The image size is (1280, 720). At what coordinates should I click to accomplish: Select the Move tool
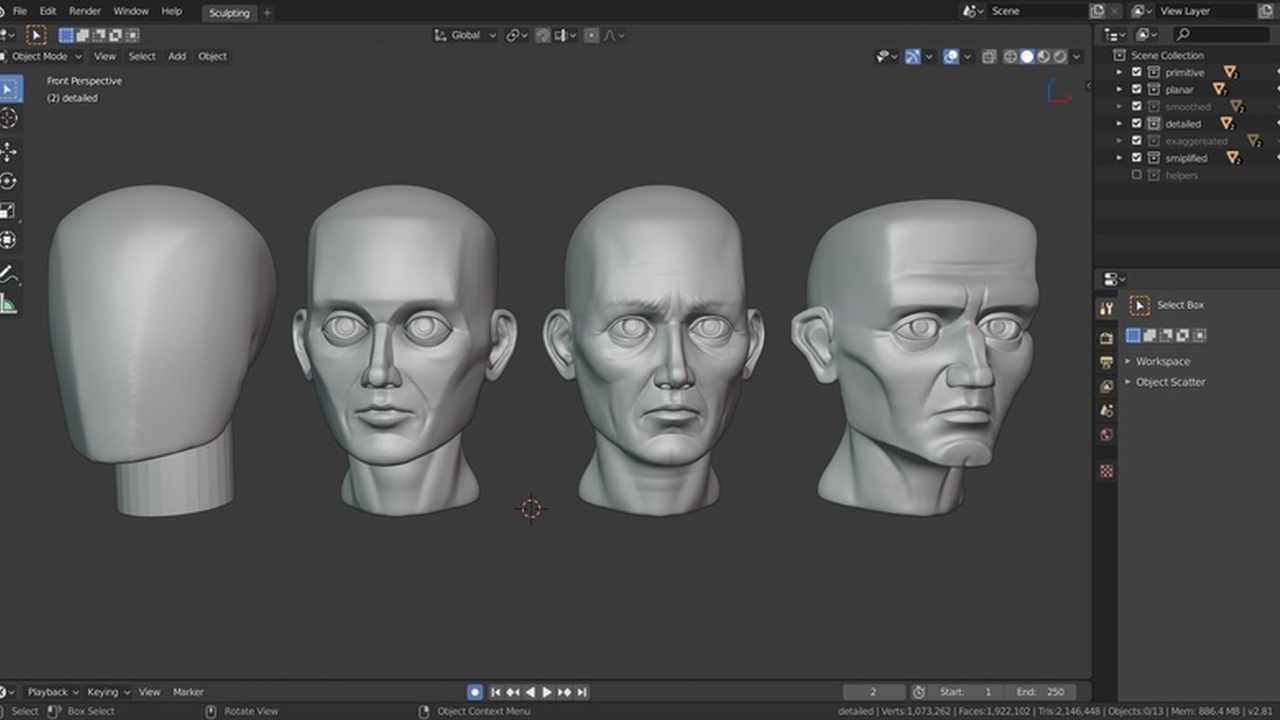pos(10,152)
